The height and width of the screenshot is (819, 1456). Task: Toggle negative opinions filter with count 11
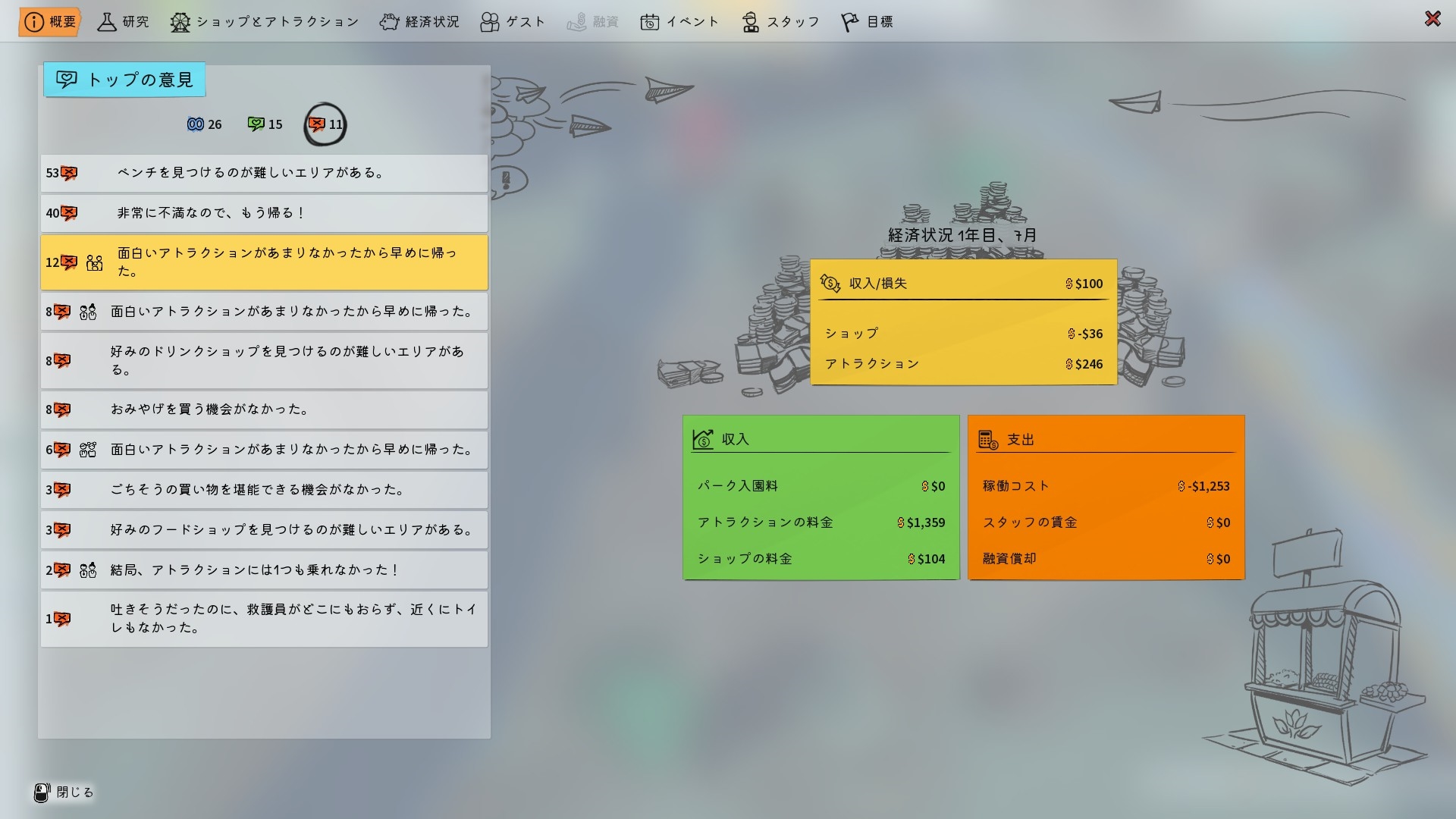tap(325, 124)
